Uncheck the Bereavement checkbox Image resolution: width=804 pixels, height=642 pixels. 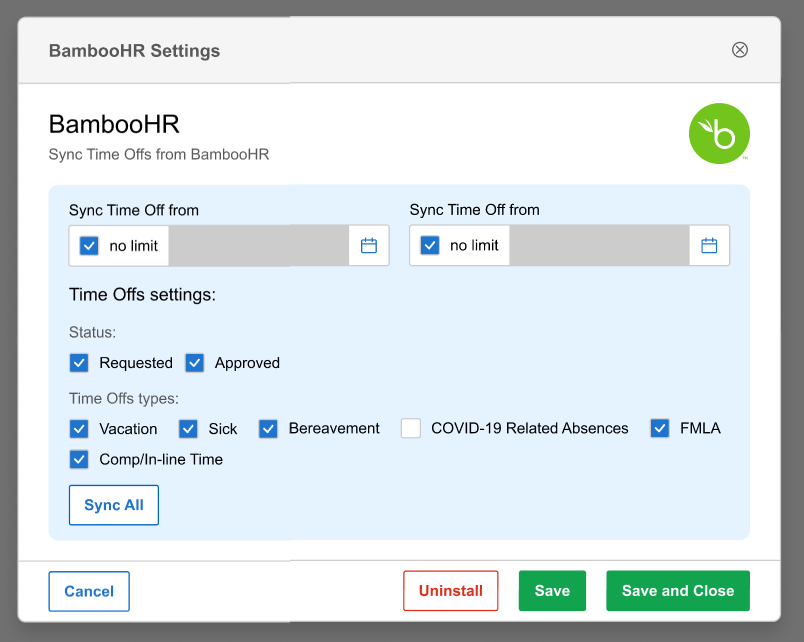[x=268, y=429]
